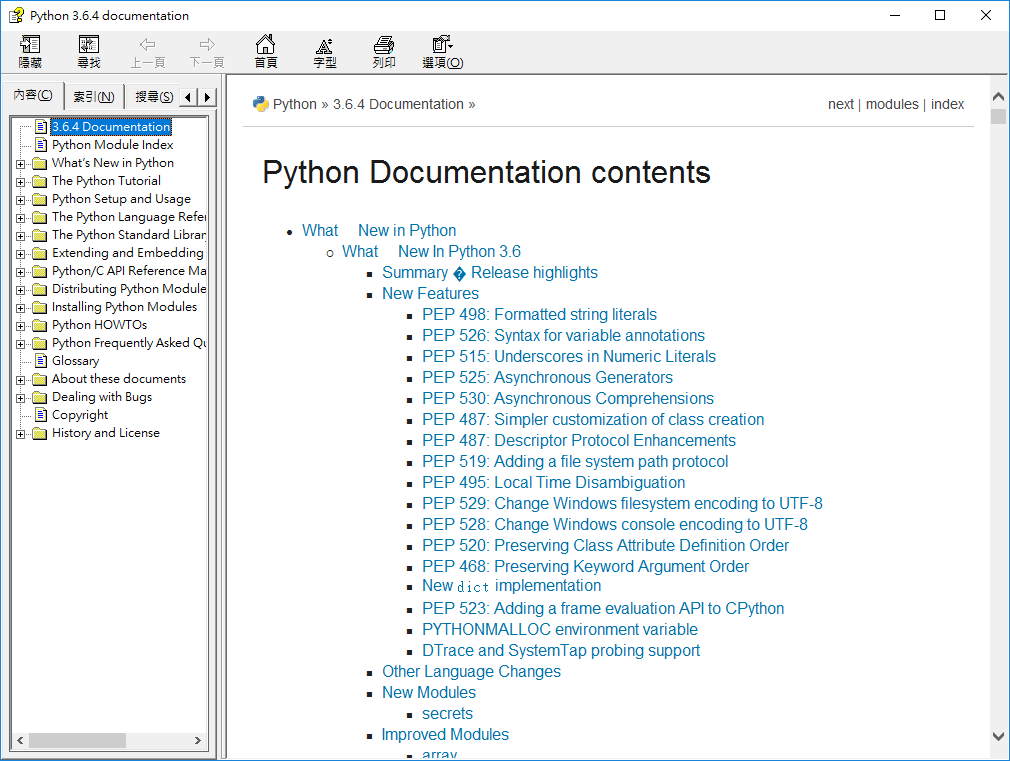
Task: Expand About these documents node
Action: pos(21,380)
